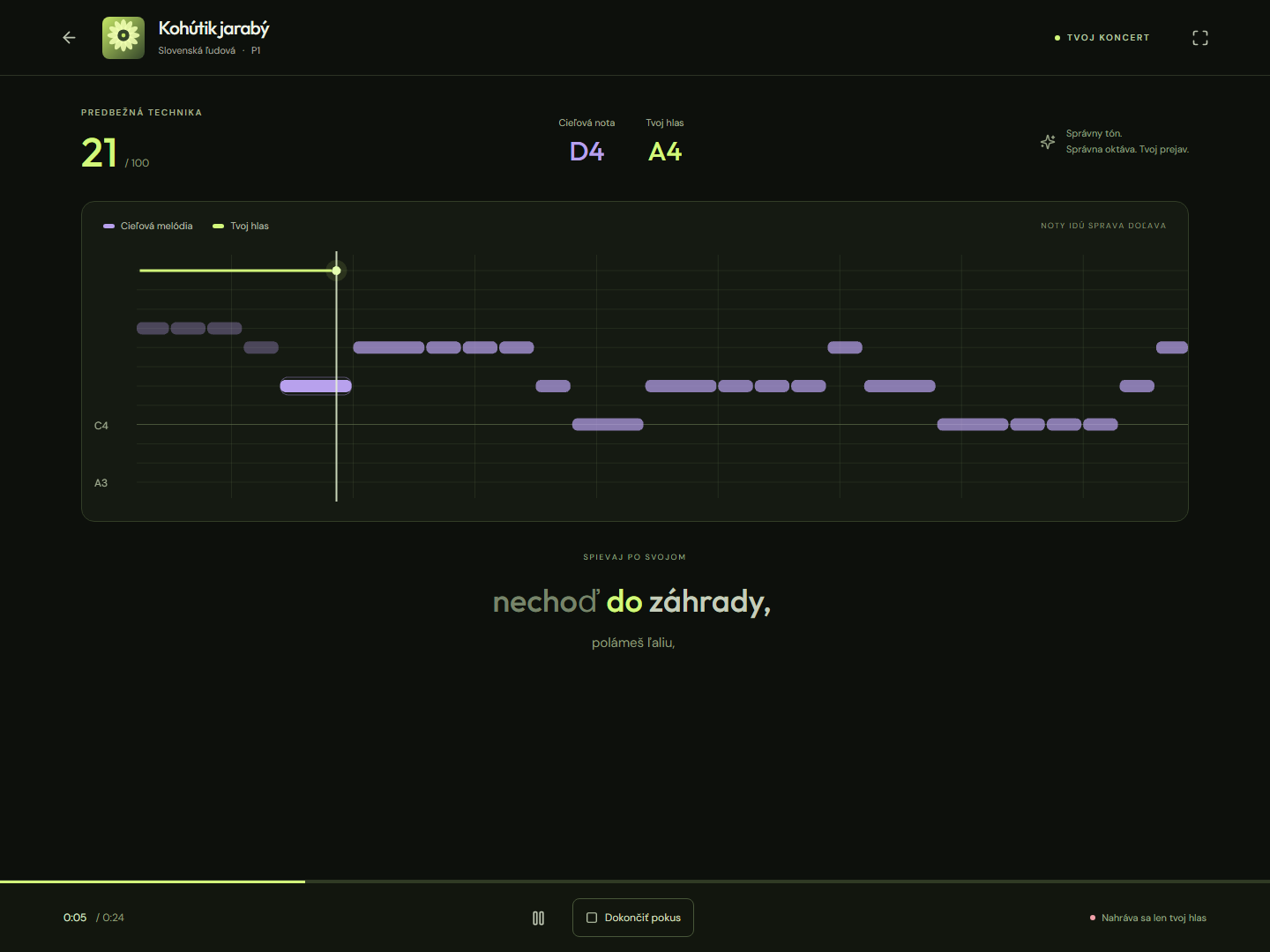
Task: Click the sung note A4
Action: (x=665, y=152)
